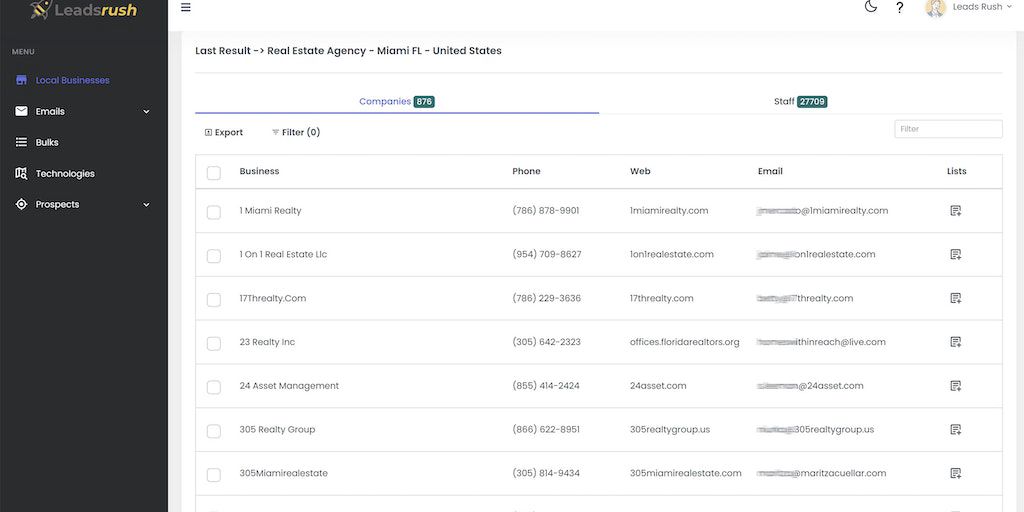The height and width of the screenshot is (512, 1024).
Task: Add 17Threalty.Com to list icon
Action: [x=955, y=298]
